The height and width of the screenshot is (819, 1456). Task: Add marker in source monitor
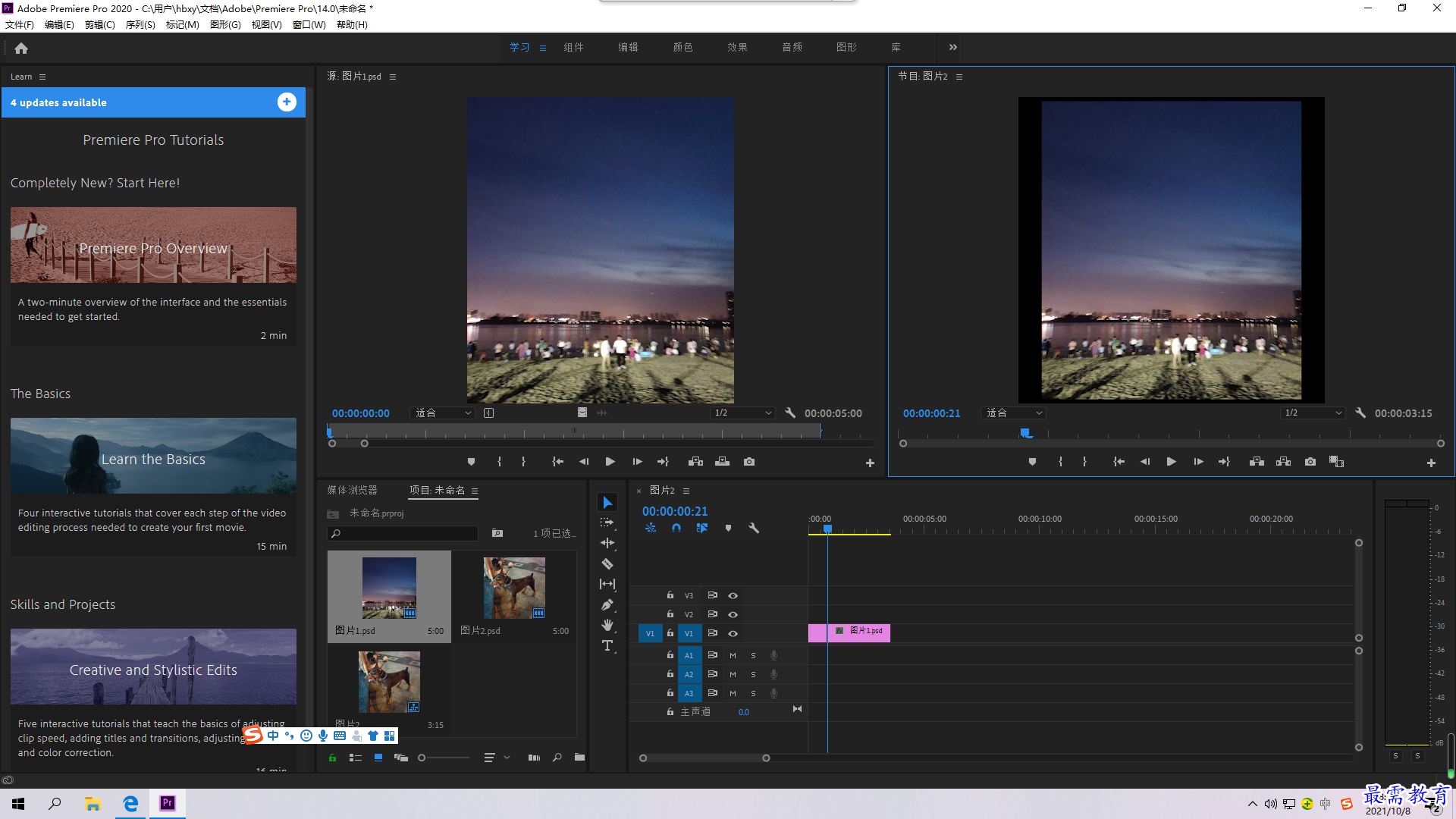click(471, 461)
